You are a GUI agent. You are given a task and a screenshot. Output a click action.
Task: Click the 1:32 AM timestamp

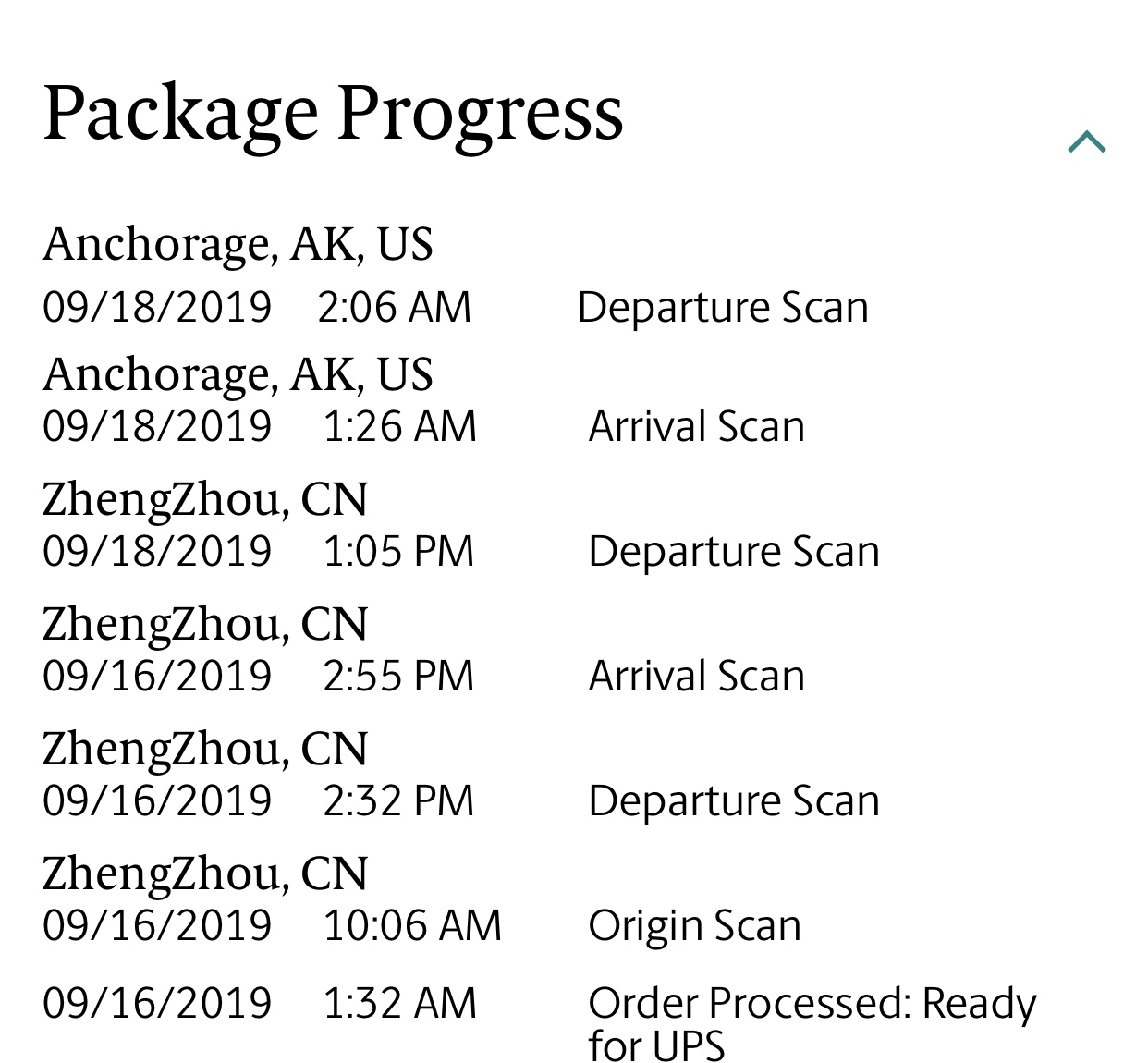400,1003
